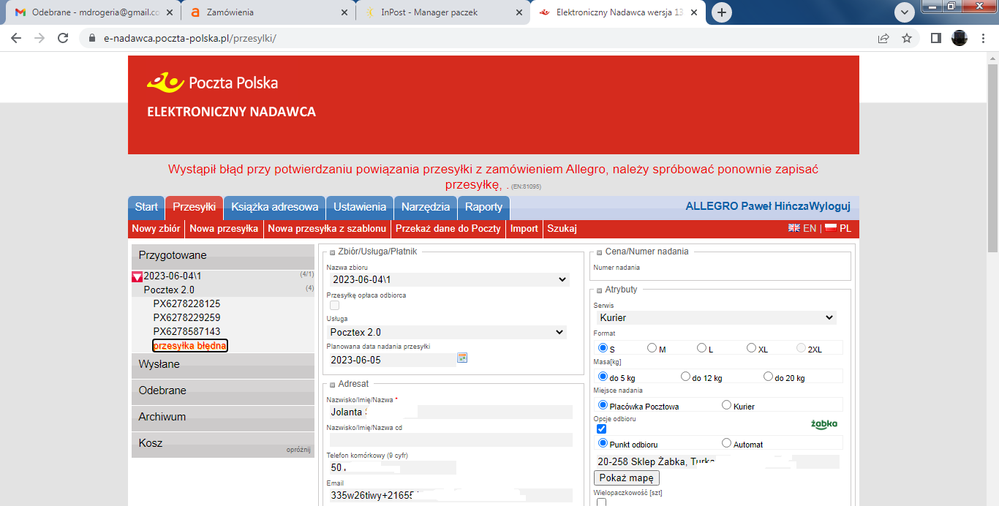999x506 pixels.
Task: Click Nowa przesyłka z szablonu
Action: (327, 228)
